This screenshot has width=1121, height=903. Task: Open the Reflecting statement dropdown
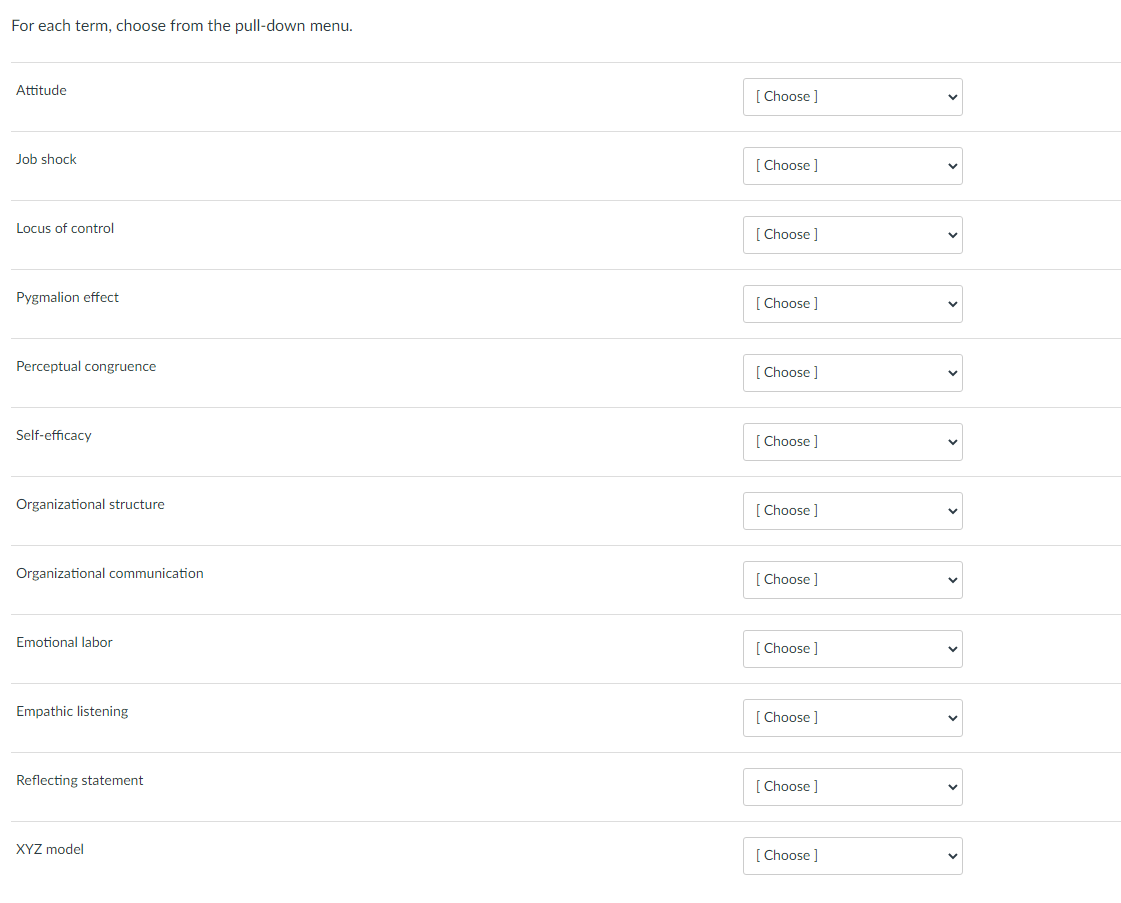852,786
